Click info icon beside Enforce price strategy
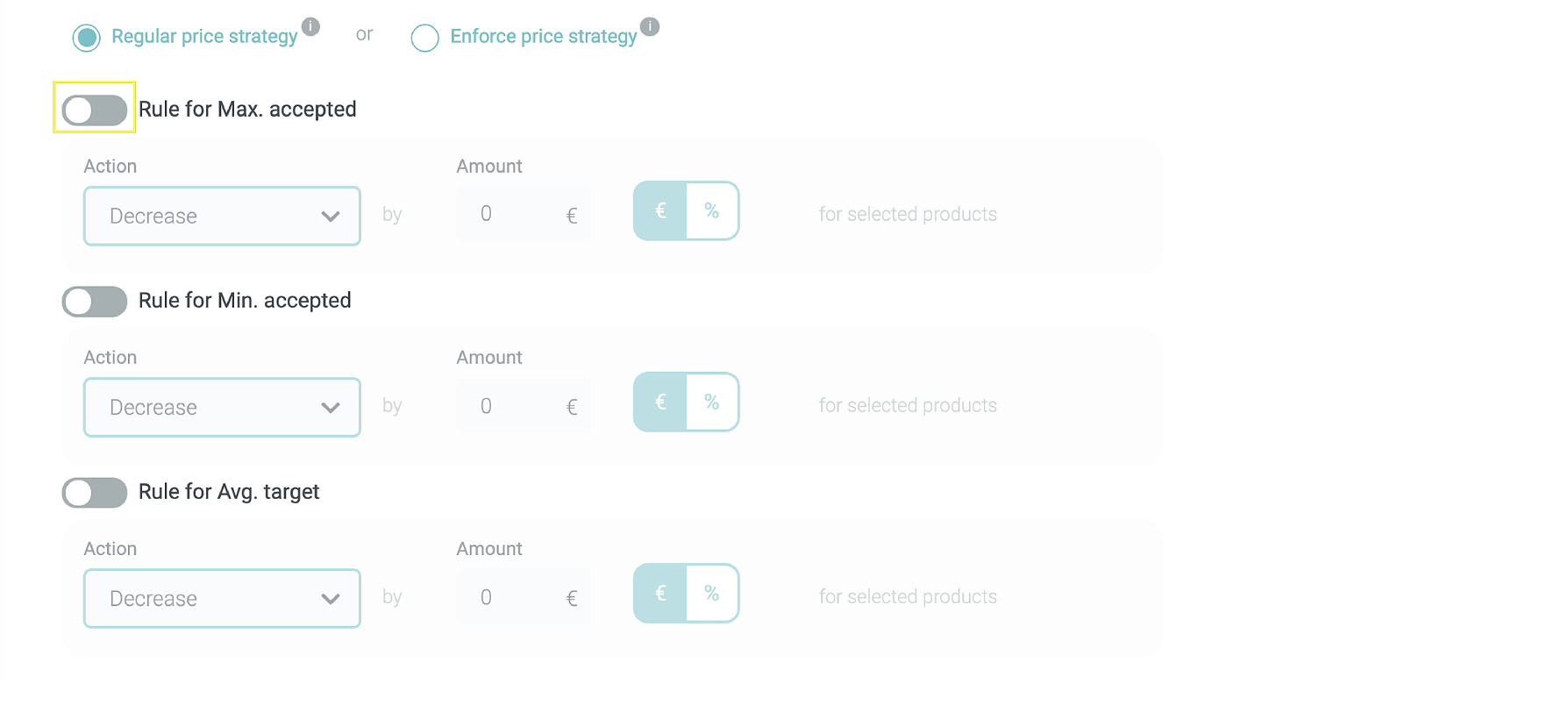The height and width of the screenshot is (705, 1568). [649, 27]
